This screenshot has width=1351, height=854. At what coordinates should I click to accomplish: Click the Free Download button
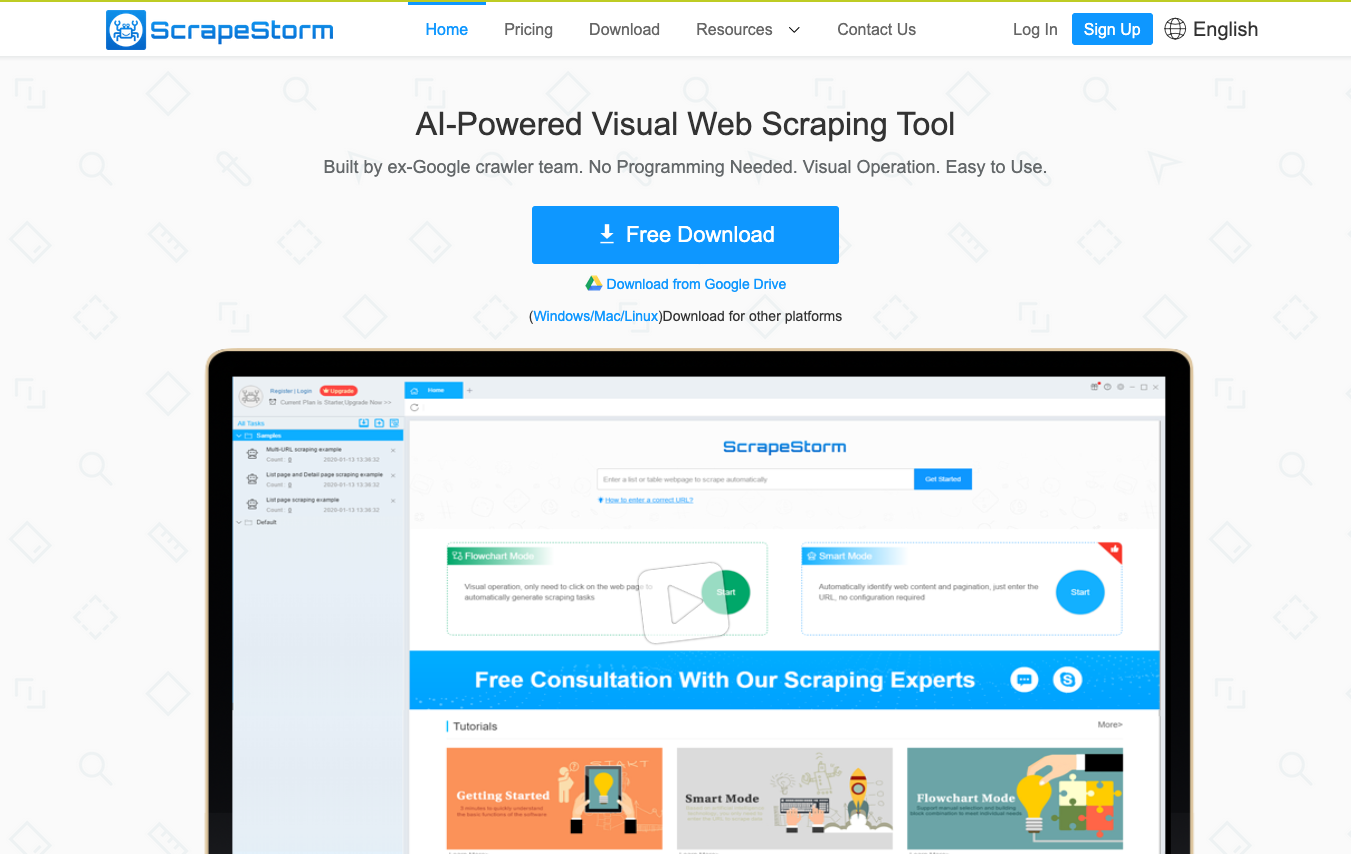(x=685, y=235)
